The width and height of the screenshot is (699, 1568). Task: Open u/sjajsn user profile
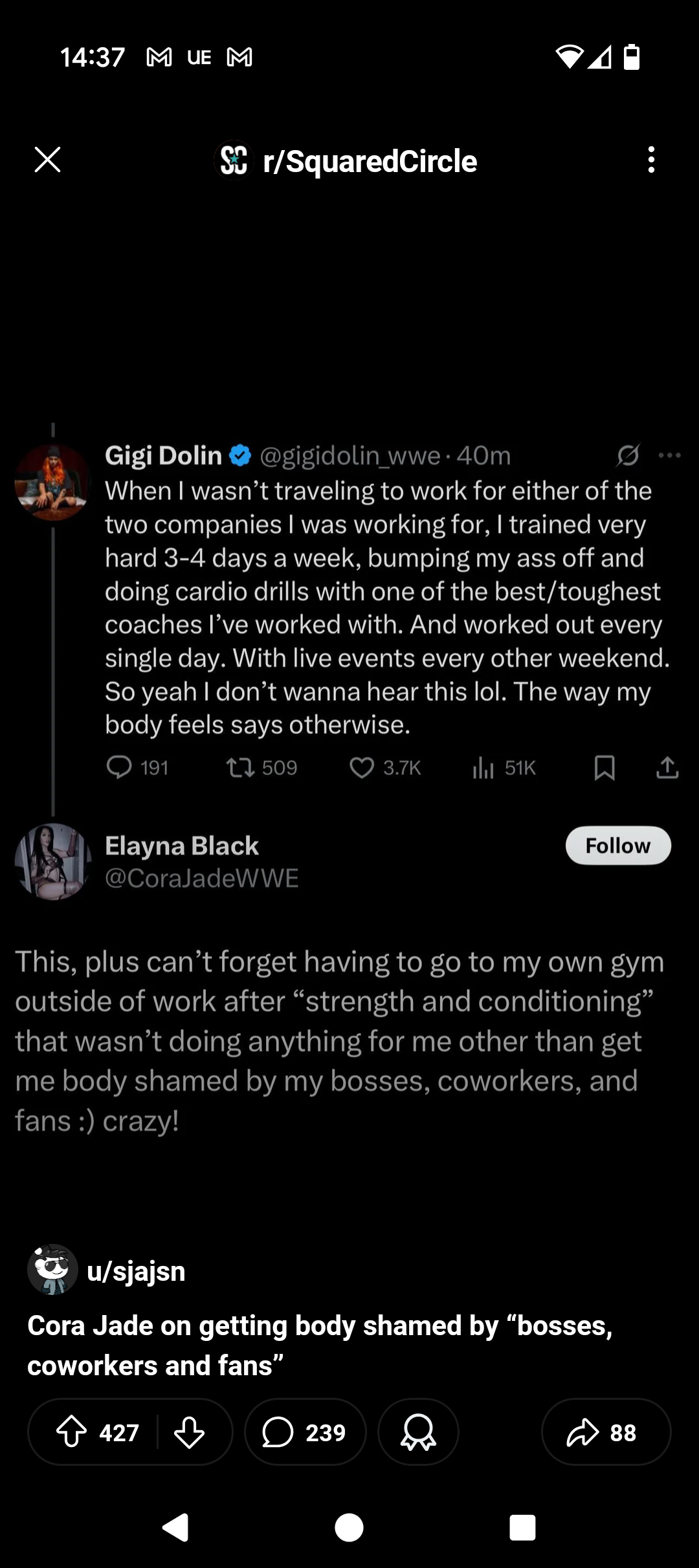[x=136, y=1271]
